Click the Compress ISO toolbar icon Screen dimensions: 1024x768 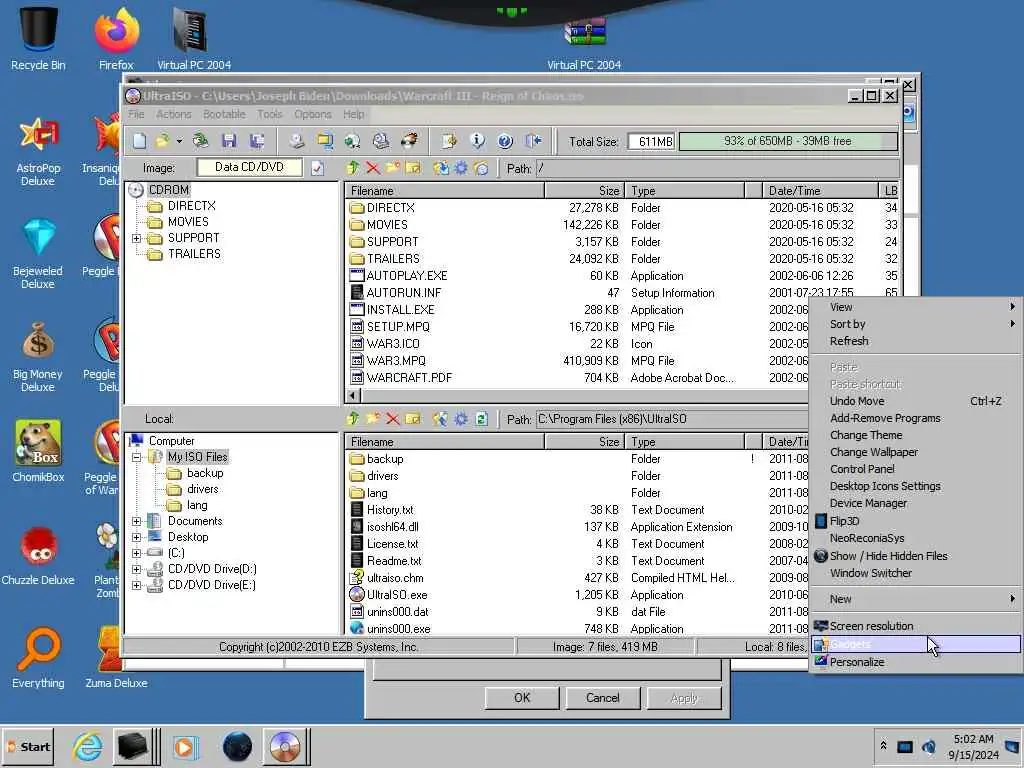click(325, 141)
